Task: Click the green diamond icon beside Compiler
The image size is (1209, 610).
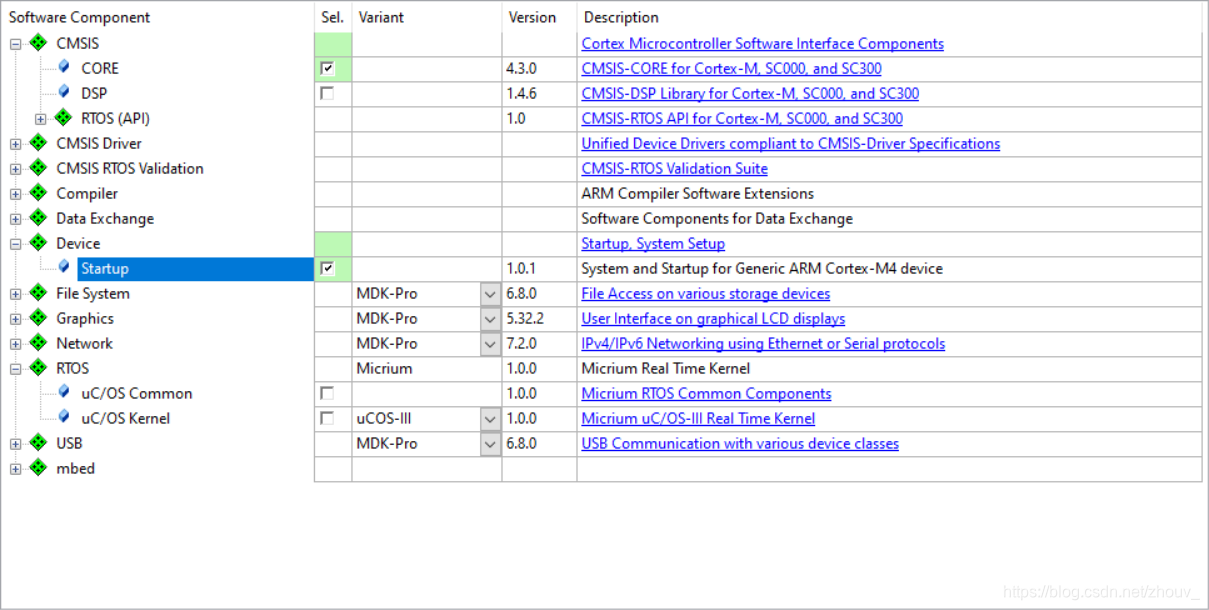Action: 39,193
